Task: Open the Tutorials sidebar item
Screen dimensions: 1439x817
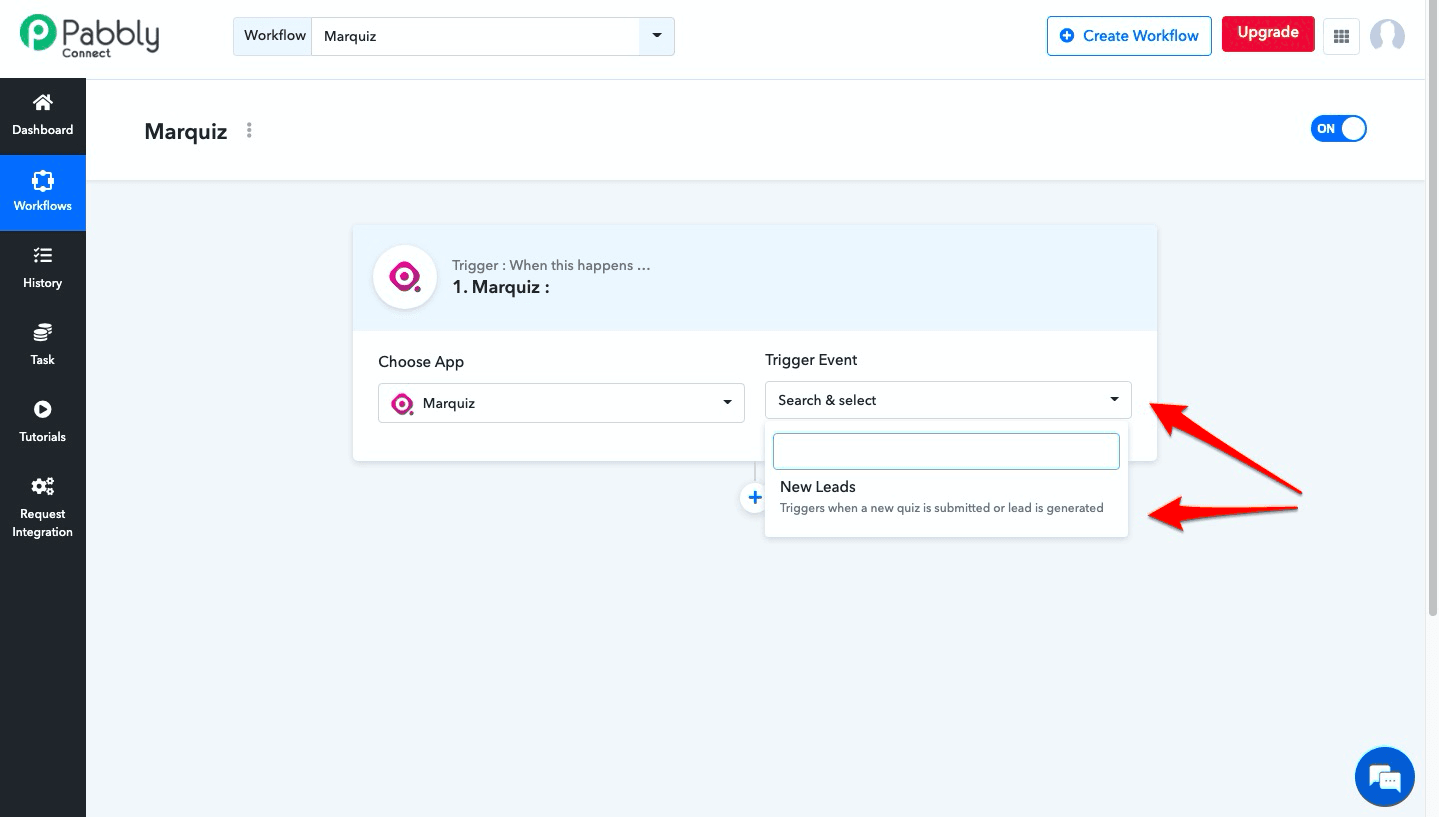Action: point(43,423)
